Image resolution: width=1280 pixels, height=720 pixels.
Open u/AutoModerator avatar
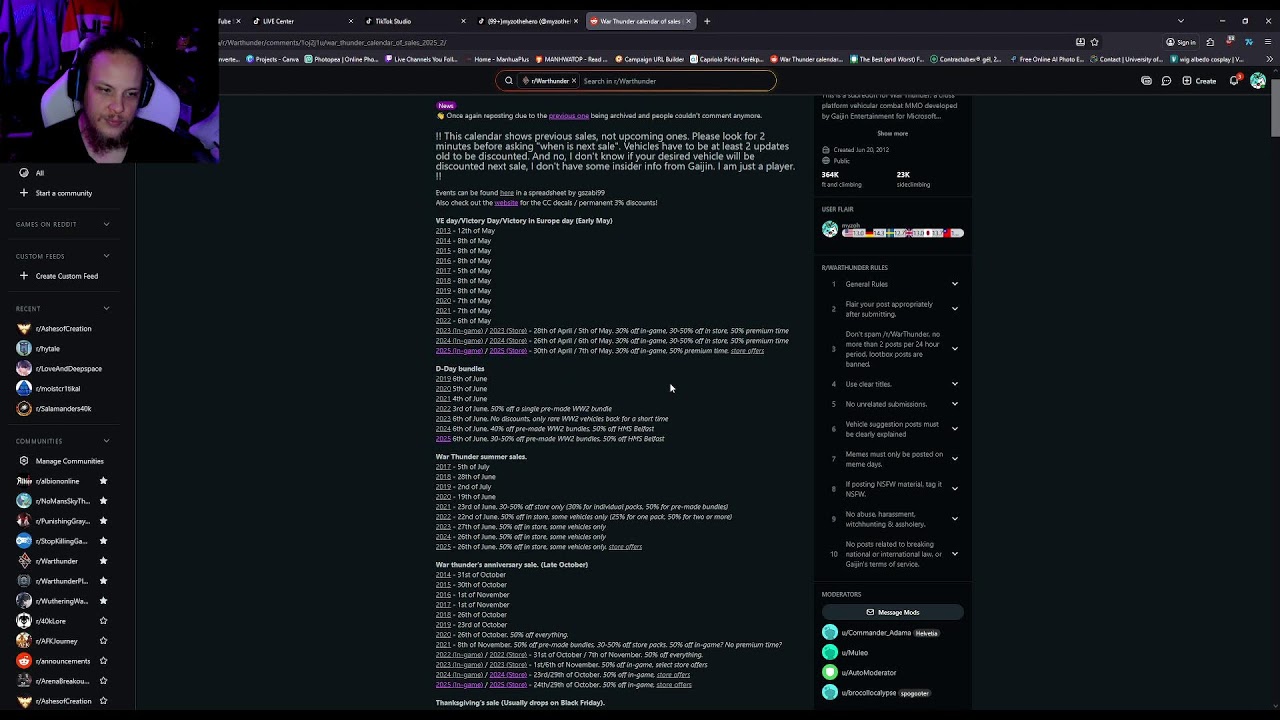tap(830, 673)
